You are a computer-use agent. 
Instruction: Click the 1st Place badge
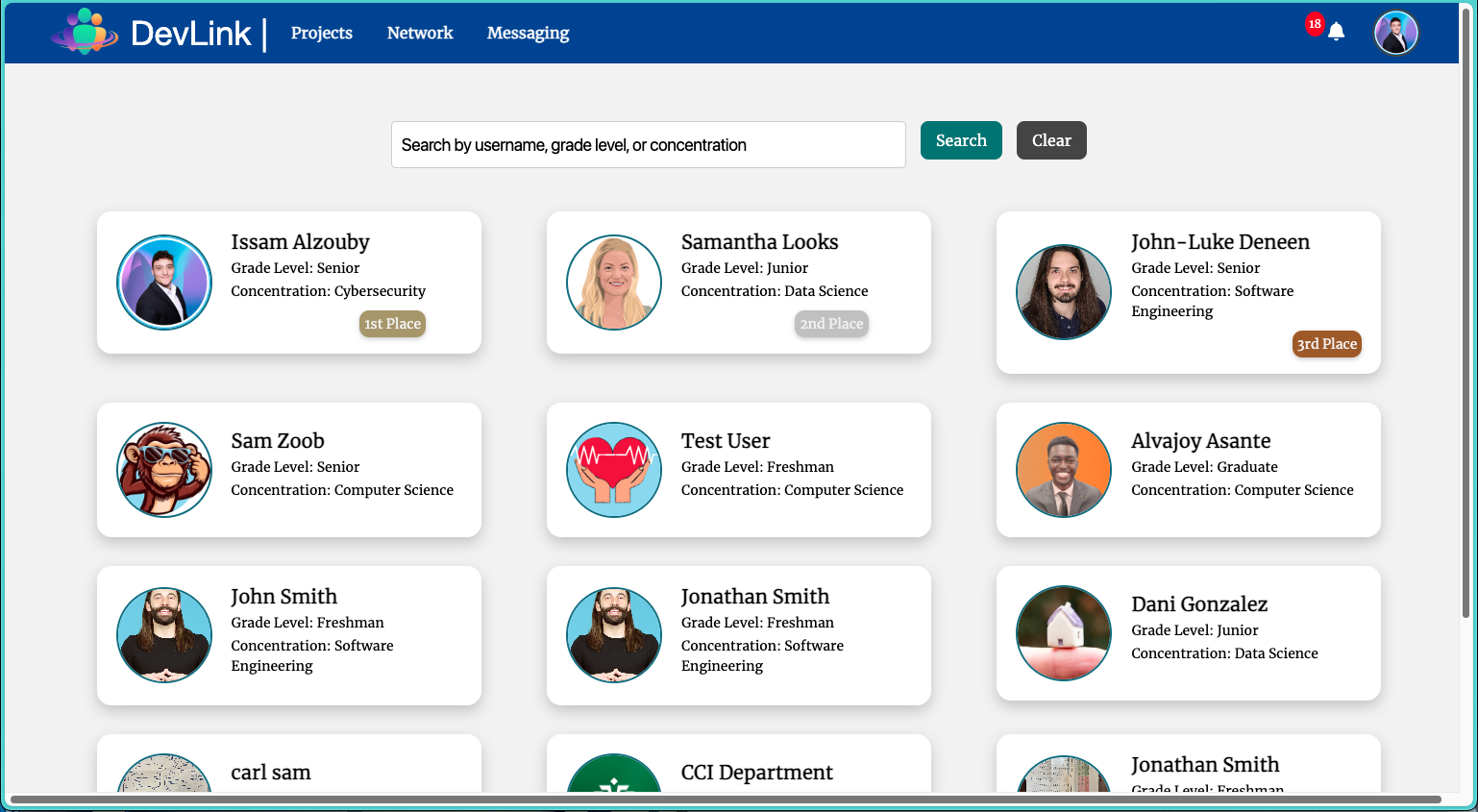pyautogui.click(x=392, y=324)
